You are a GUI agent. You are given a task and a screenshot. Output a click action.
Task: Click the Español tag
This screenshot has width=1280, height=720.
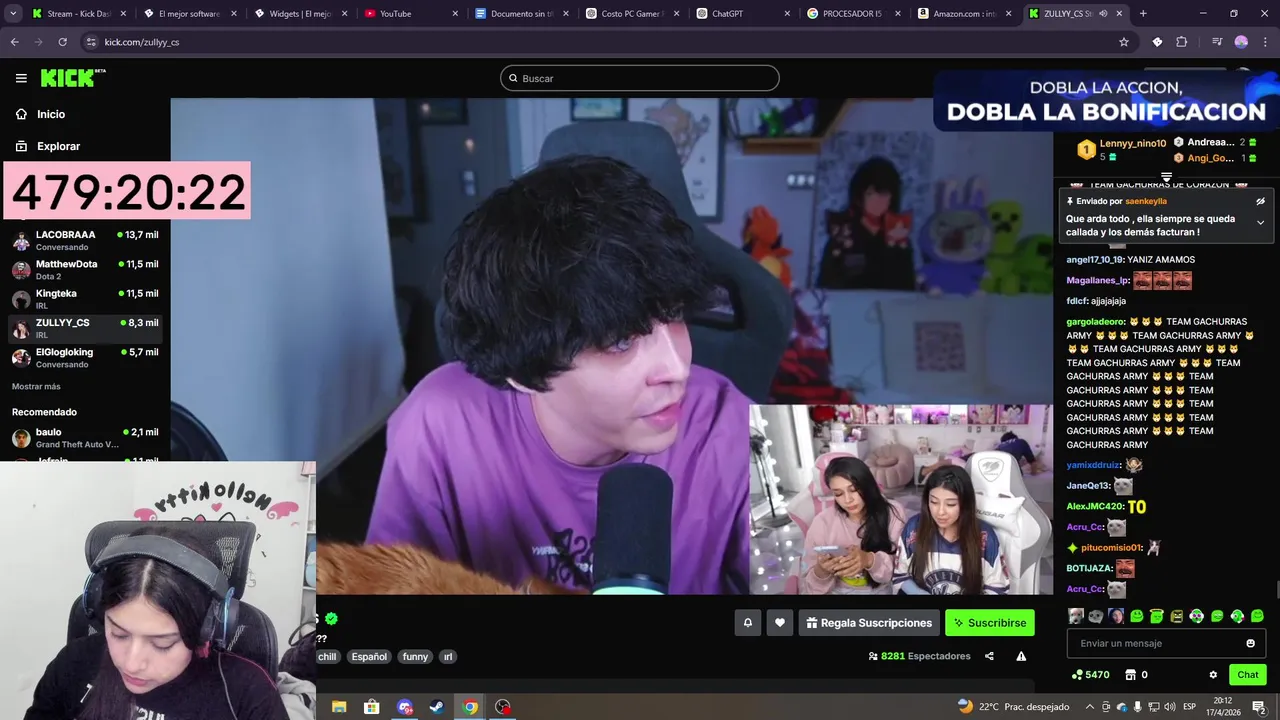(x=369, y=657)
